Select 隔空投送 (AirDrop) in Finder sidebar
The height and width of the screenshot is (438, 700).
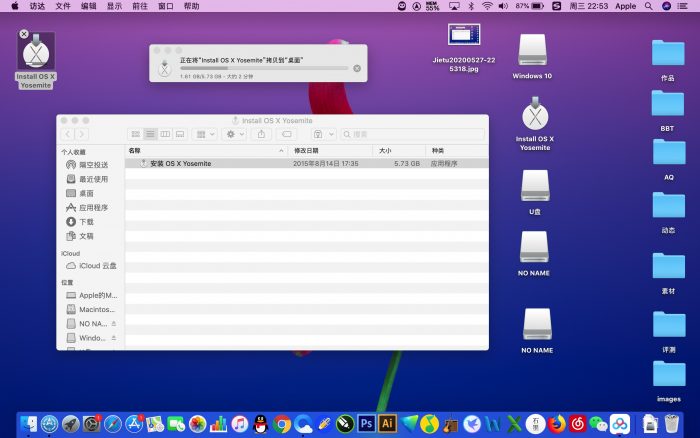click(x=93, y=164)
